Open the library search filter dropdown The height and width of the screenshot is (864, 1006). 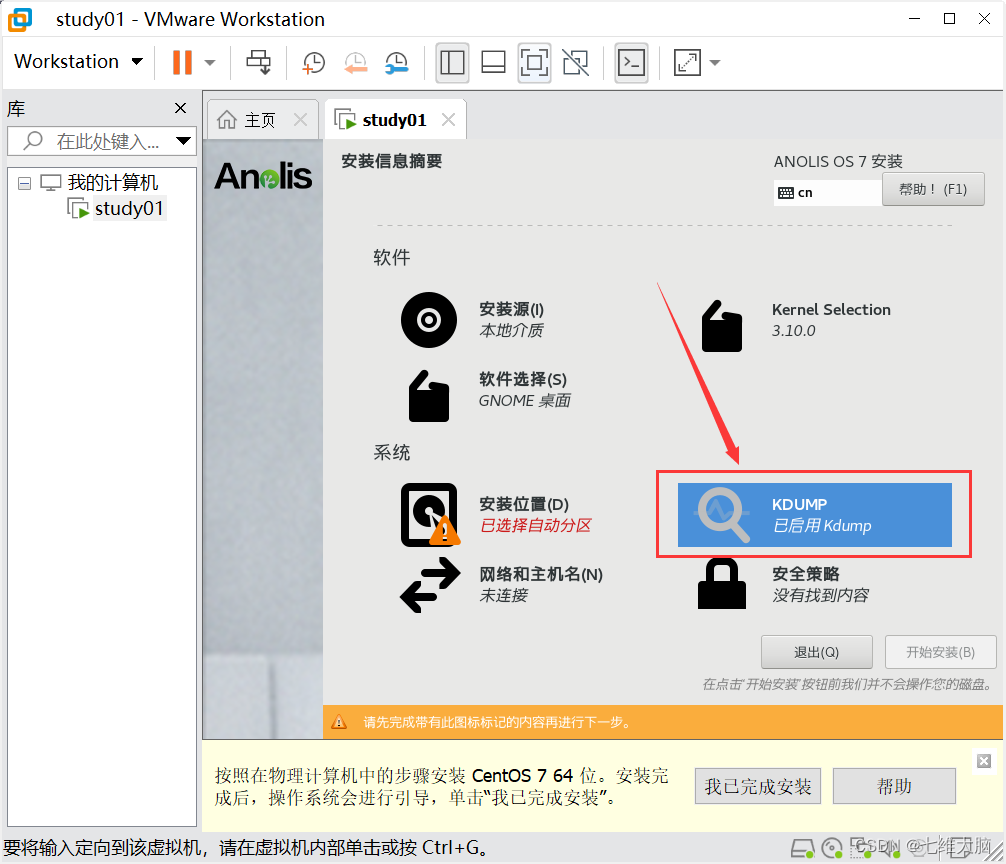pos(183,141)
